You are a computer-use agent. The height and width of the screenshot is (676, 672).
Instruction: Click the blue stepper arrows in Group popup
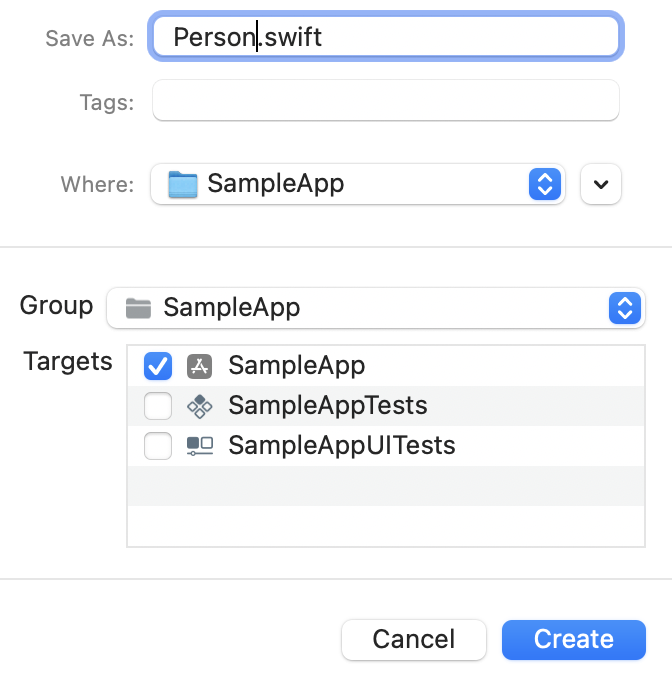point(625,308)
